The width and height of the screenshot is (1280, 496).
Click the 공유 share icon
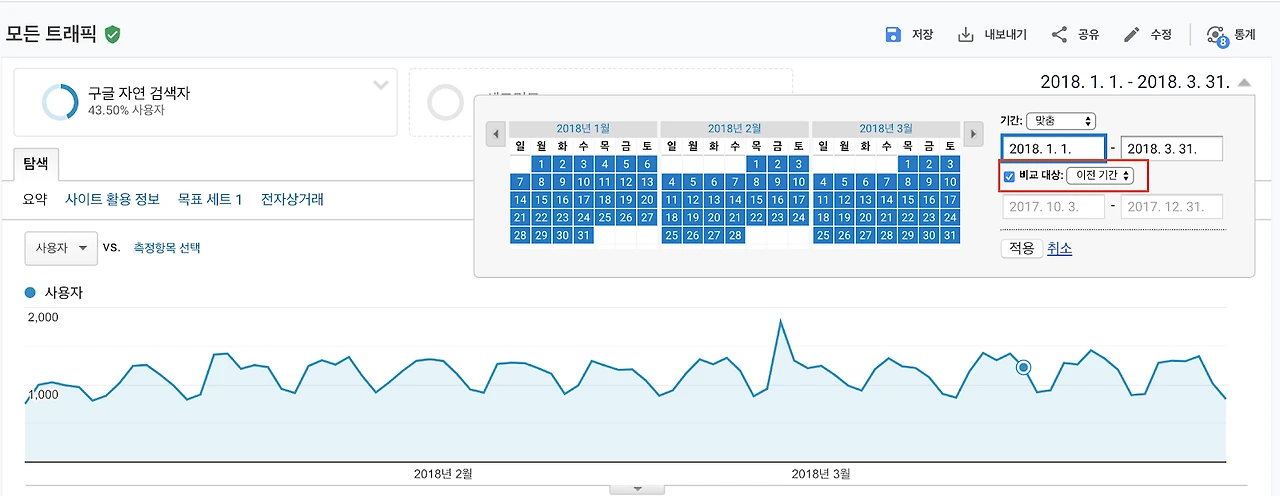1060,35
